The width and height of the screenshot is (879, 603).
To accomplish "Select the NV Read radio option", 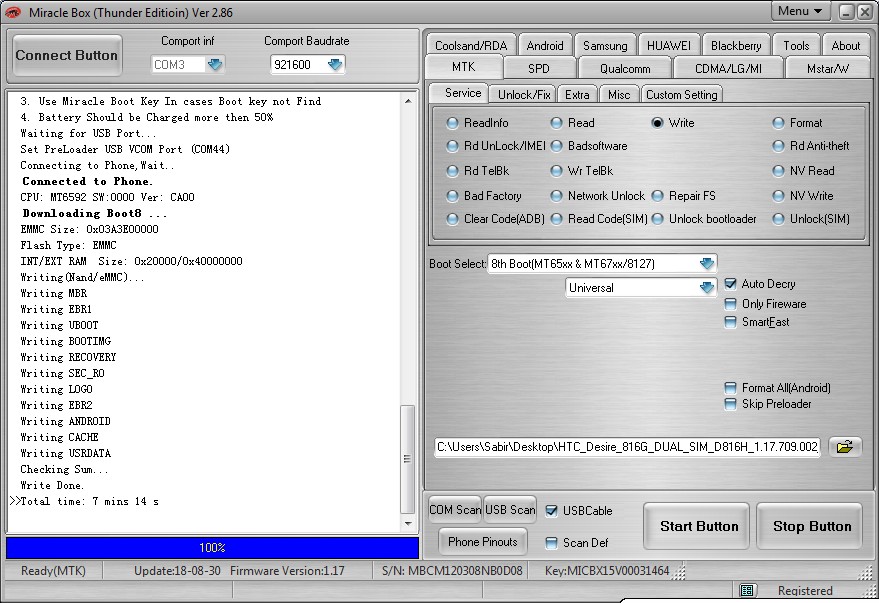I will [778, 171].
